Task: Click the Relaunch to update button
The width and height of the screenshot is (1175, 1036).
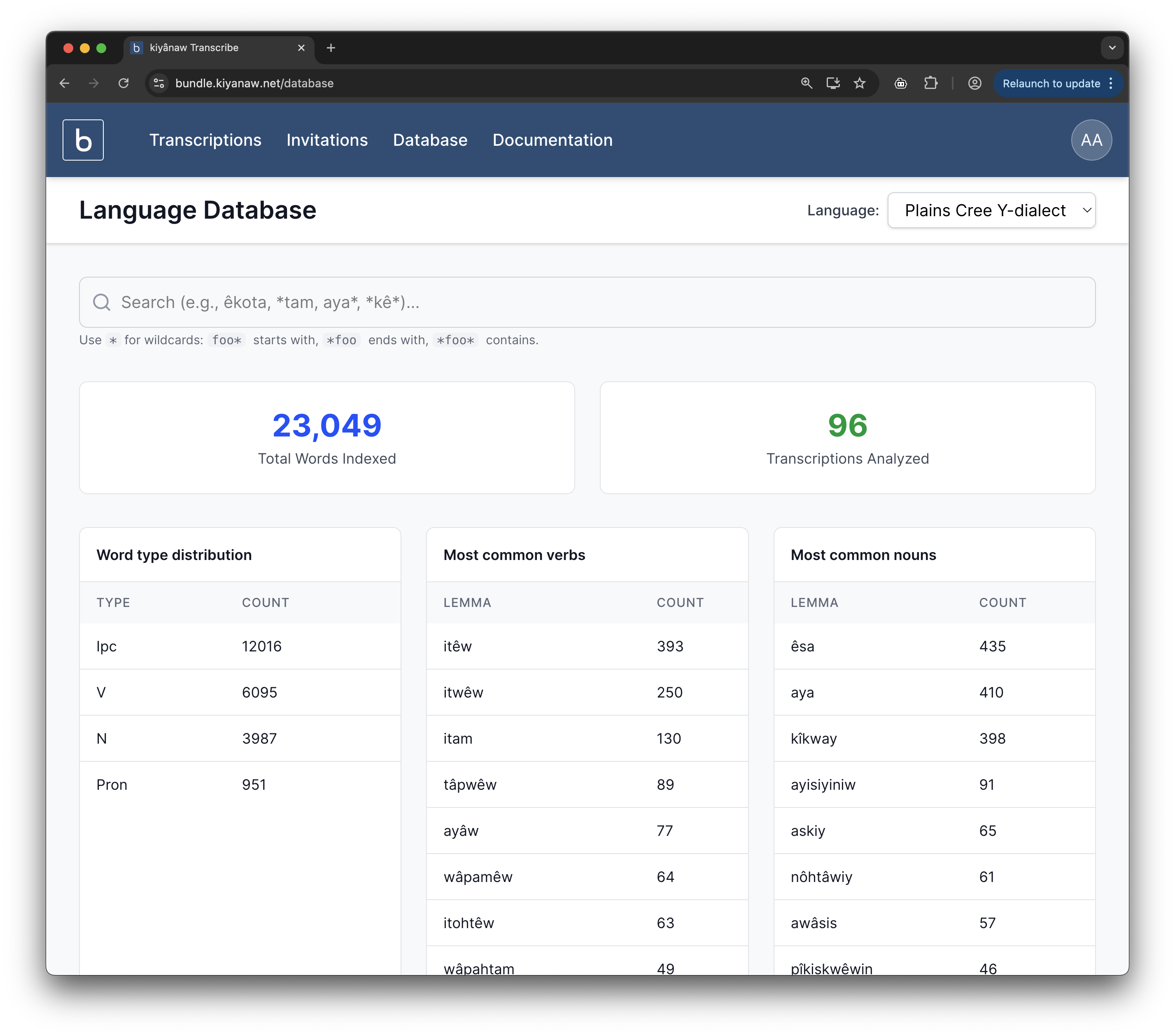Action: pos(1050,83)
